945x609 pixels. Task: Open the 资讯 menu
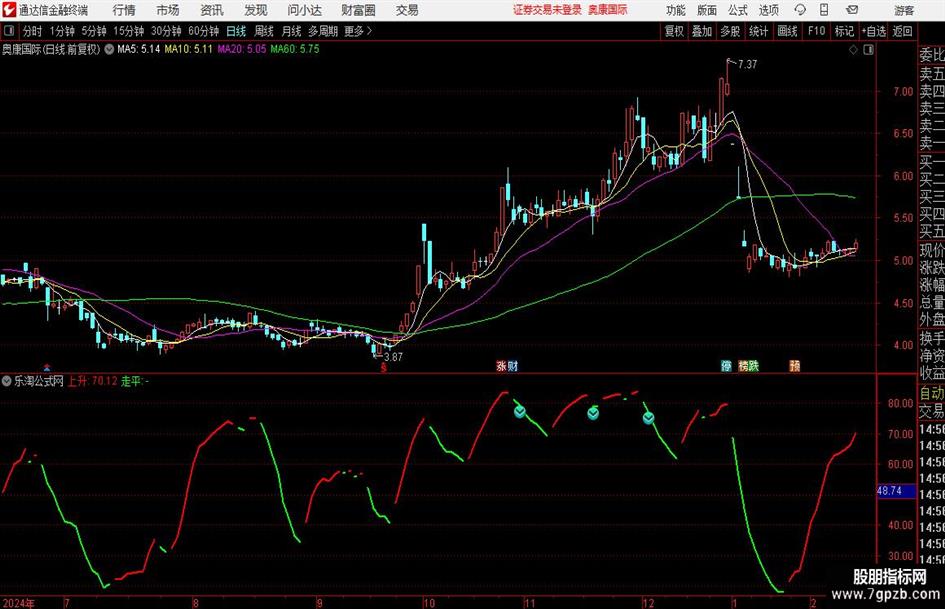(212, 10)
